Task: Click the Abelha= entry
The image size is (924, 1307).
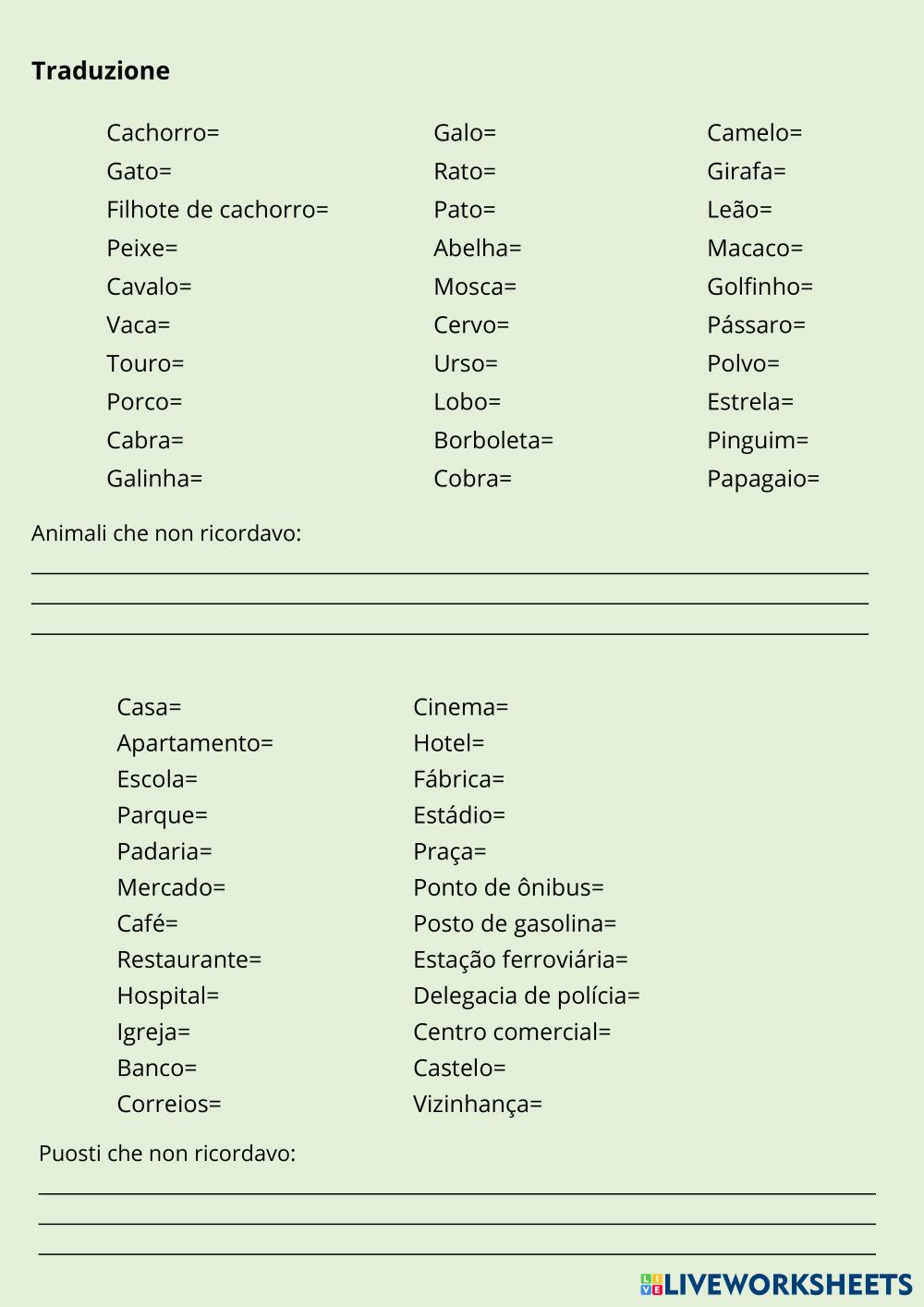Action: click(477, 249)
